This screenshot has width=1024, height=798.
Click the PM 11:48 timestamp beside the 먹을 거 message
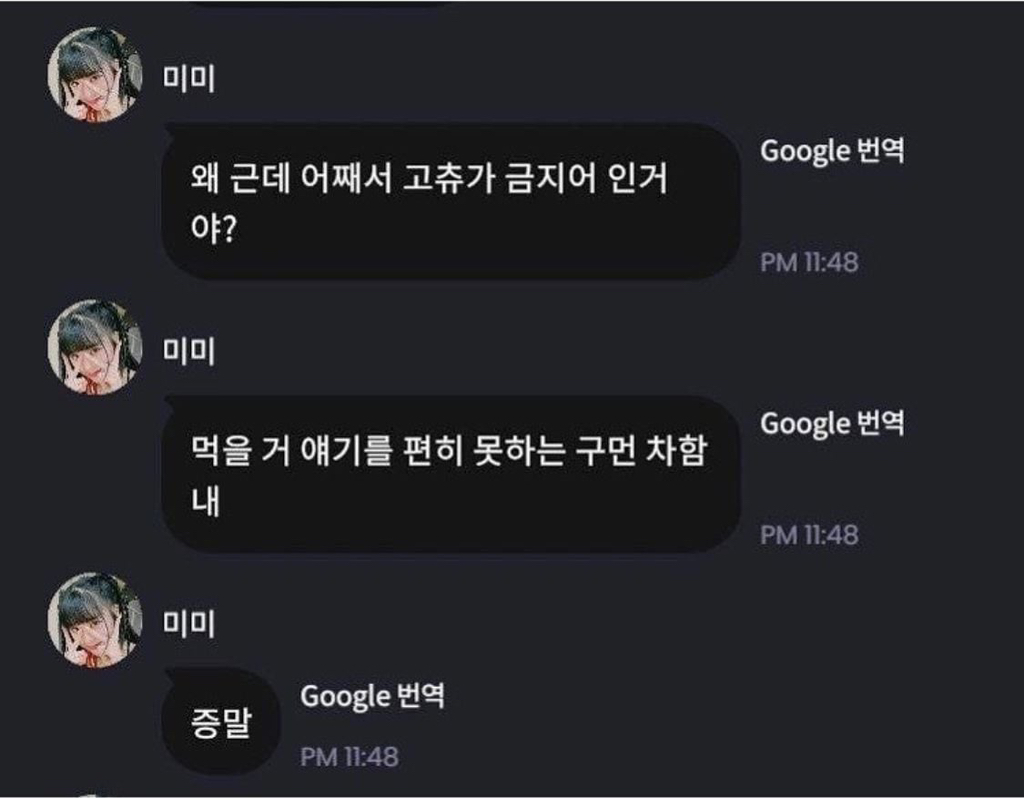click(x=809, y=535)
